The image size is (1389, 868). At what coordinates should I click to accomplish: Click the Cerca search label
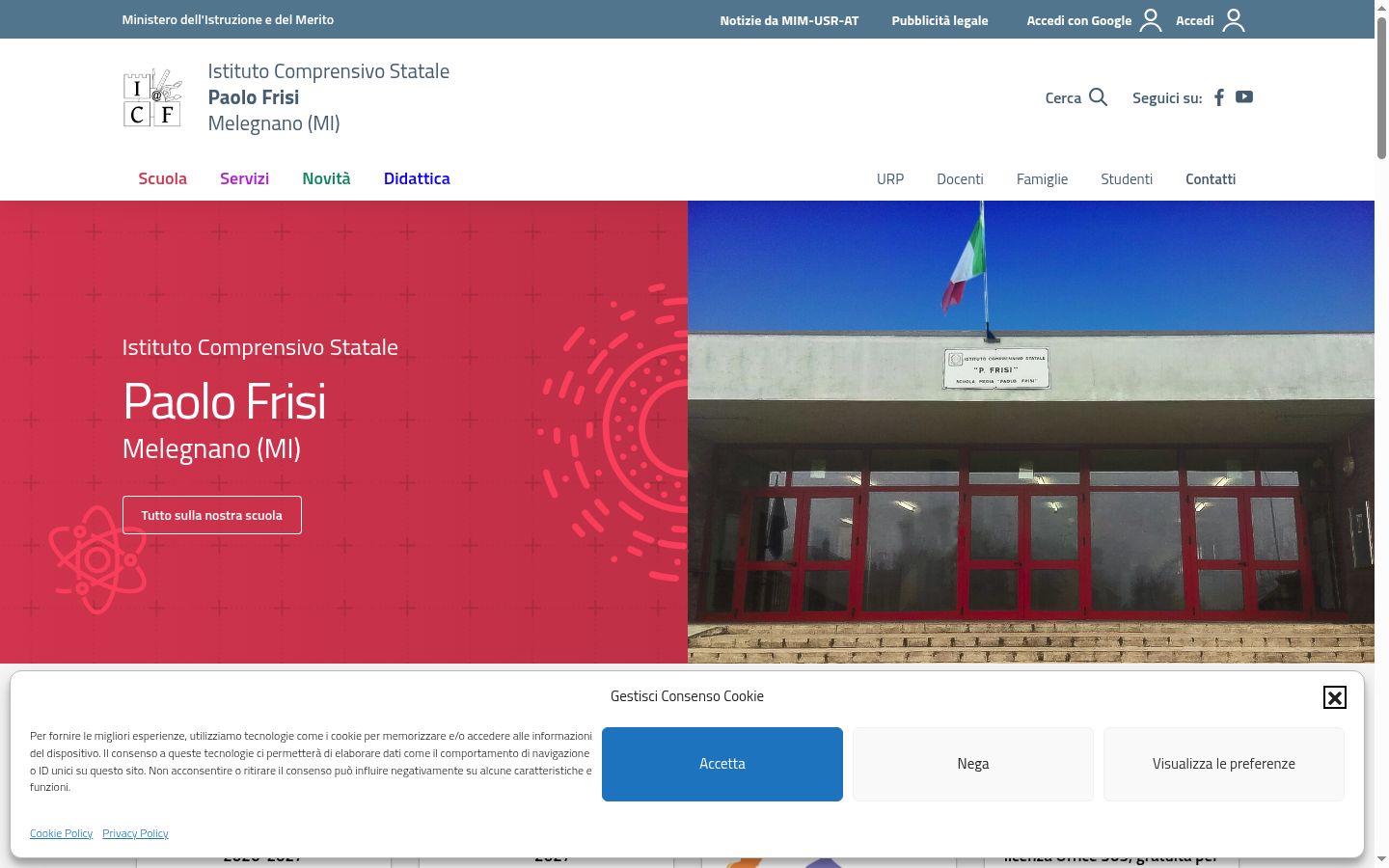(1063, 97)
